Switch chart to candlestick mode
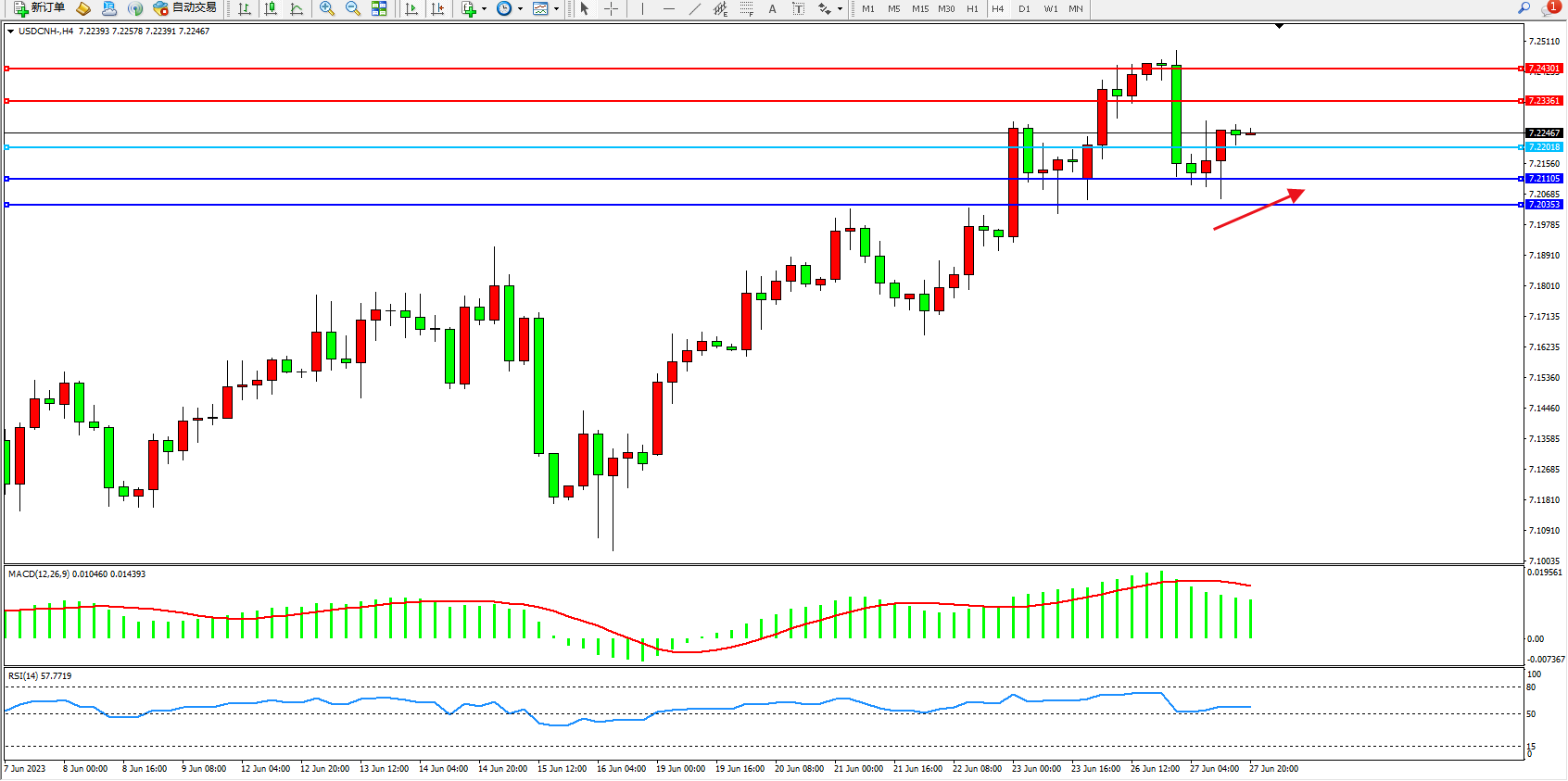This screenshot has height=781, width=1568. (271, 8)
